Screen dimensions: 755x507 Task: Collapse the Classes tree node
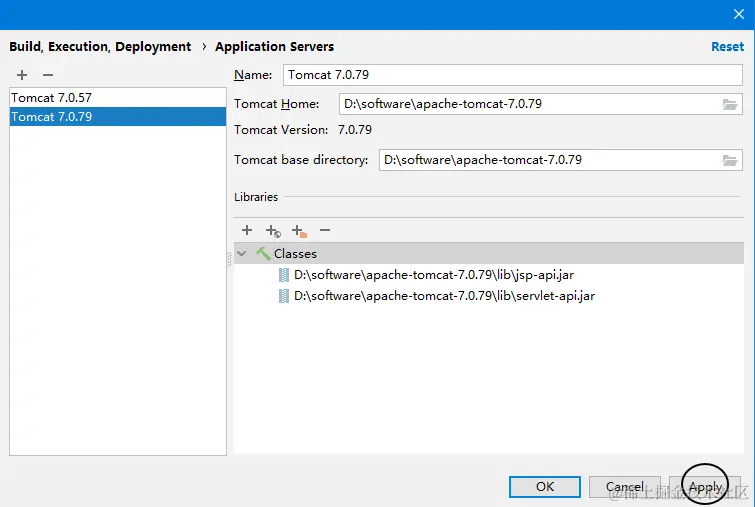tap(242, 253)
